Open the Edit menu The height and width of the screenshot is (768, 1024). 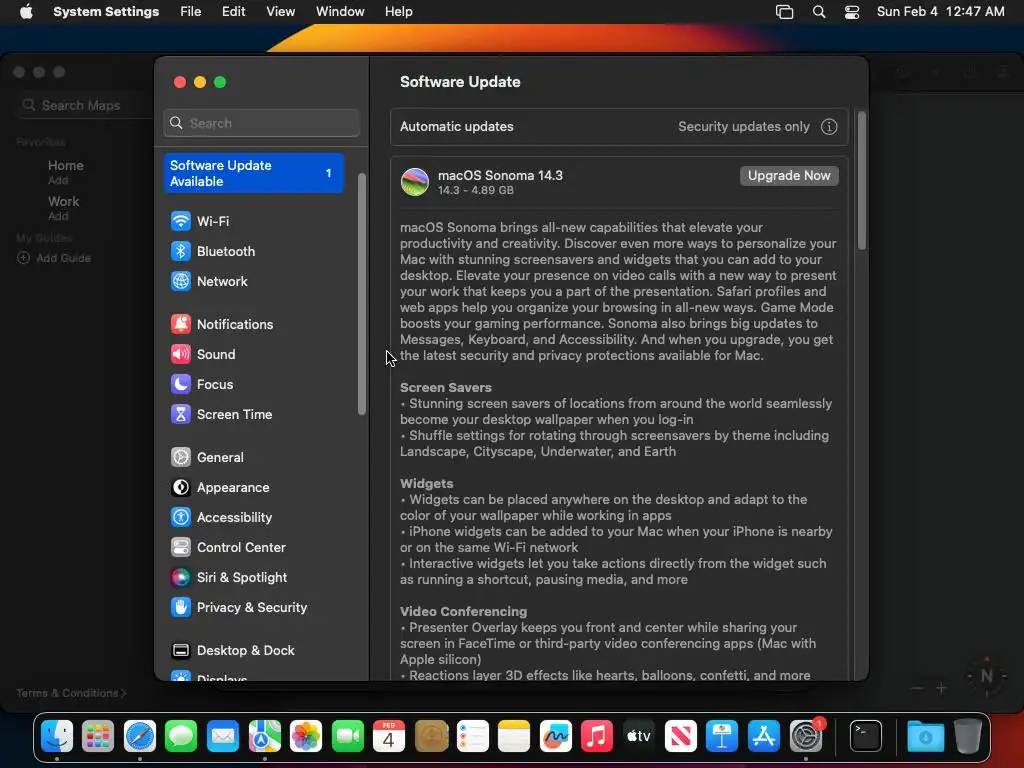click(233, 12)
